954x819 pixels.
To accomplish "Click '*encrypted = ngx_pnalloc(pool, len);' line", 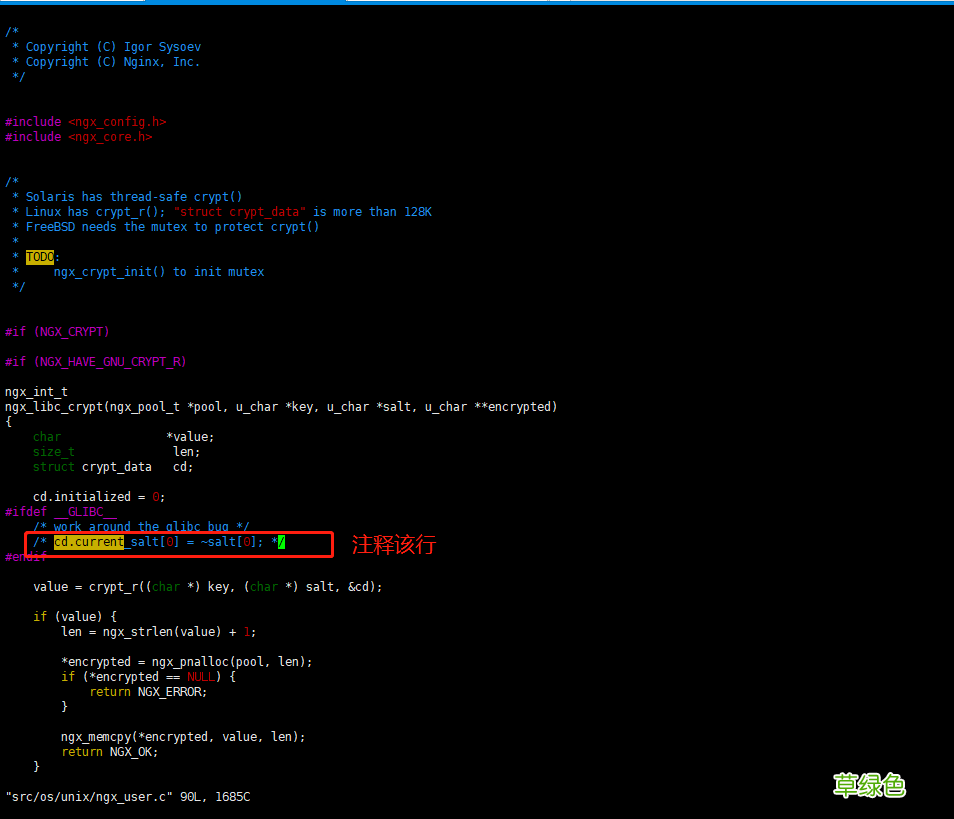I will point(187,661).
